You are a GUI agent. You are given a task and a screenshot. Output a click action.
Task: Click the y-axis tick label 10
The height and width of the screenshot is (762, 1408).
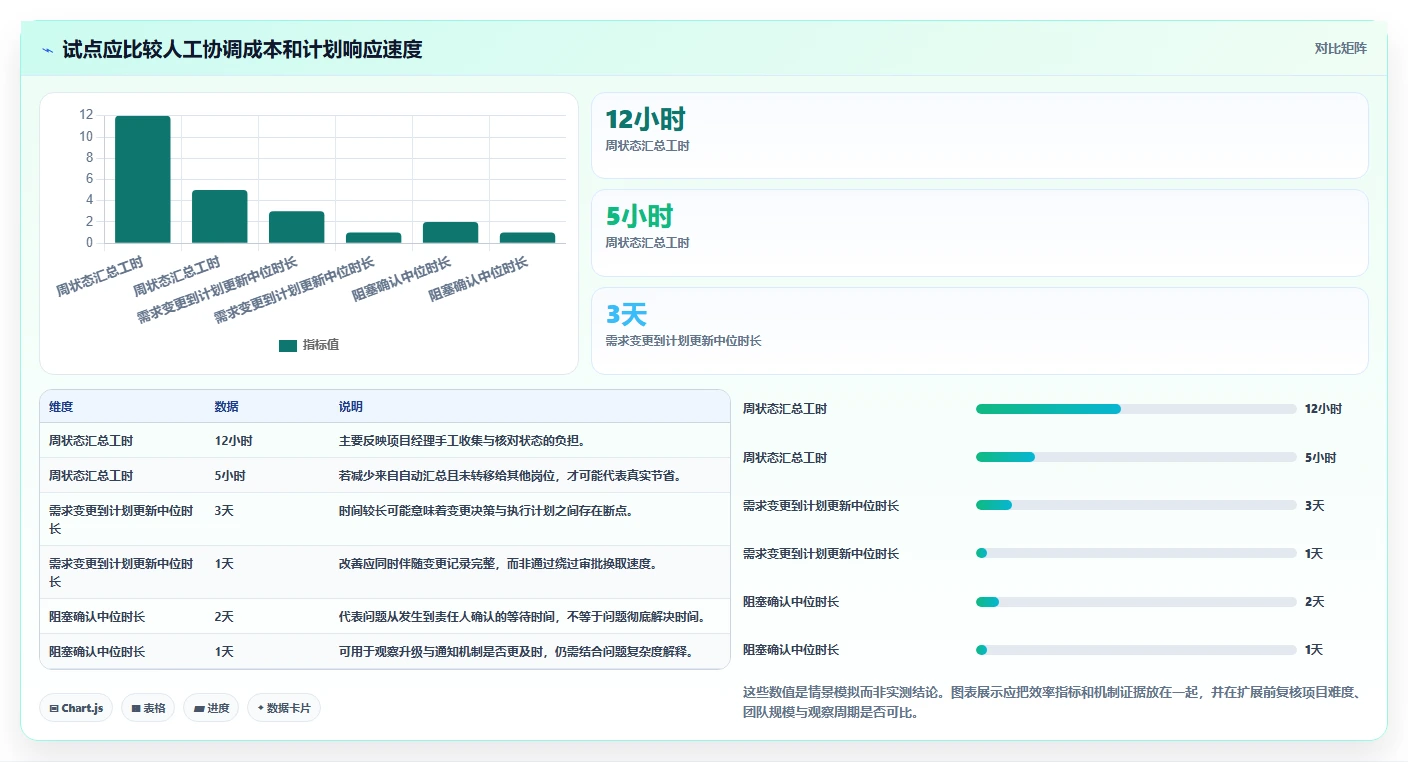click(x=86, y=137)
